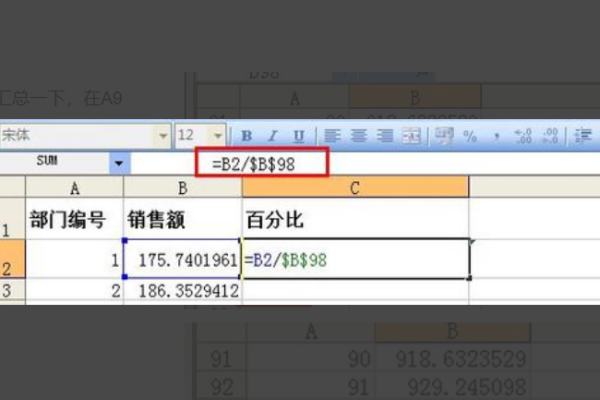Image resolution: width=600 pixels, height=400 pixels.
Task: Click cell with 销售额 header
Action: click(x=183, y=219)
